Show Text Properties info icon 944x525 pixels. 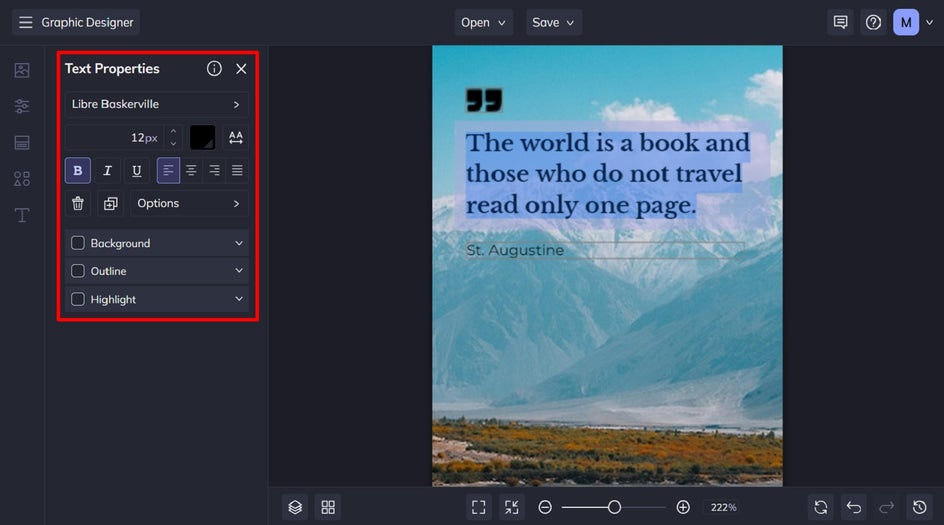[214, 69]
